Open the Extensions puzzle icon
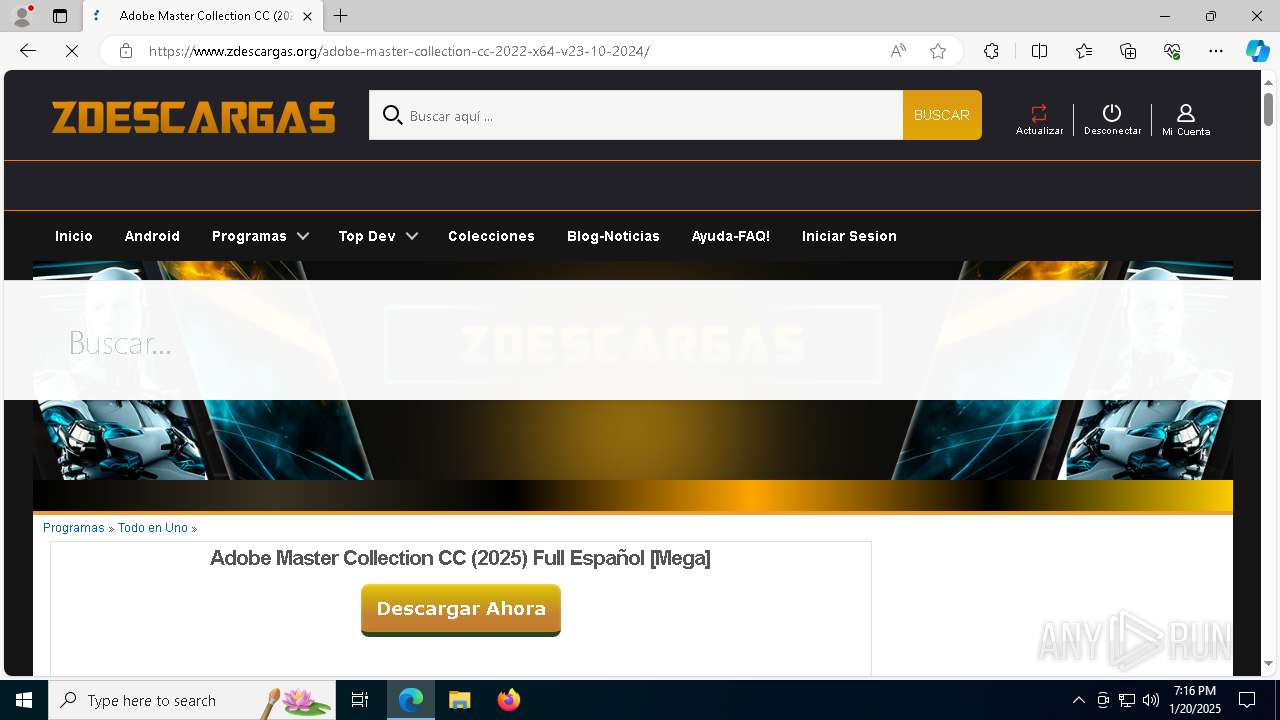This screenshot has height=720, width=1280. 991,51
